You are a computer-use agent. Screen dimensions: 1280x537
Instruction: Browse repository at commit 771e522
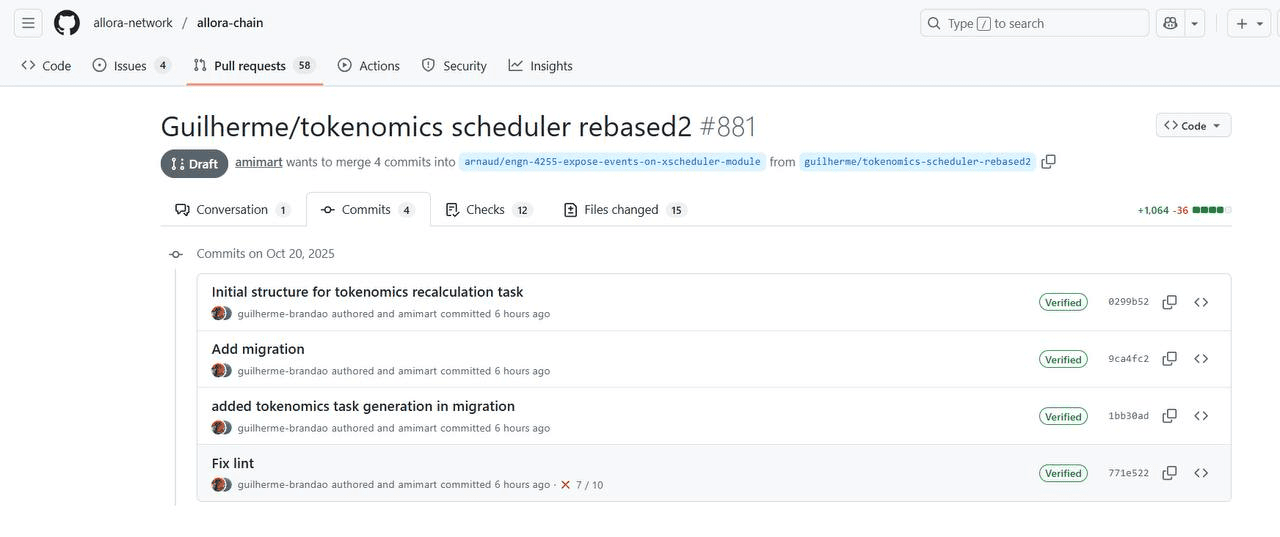(x=1201, y=473)
